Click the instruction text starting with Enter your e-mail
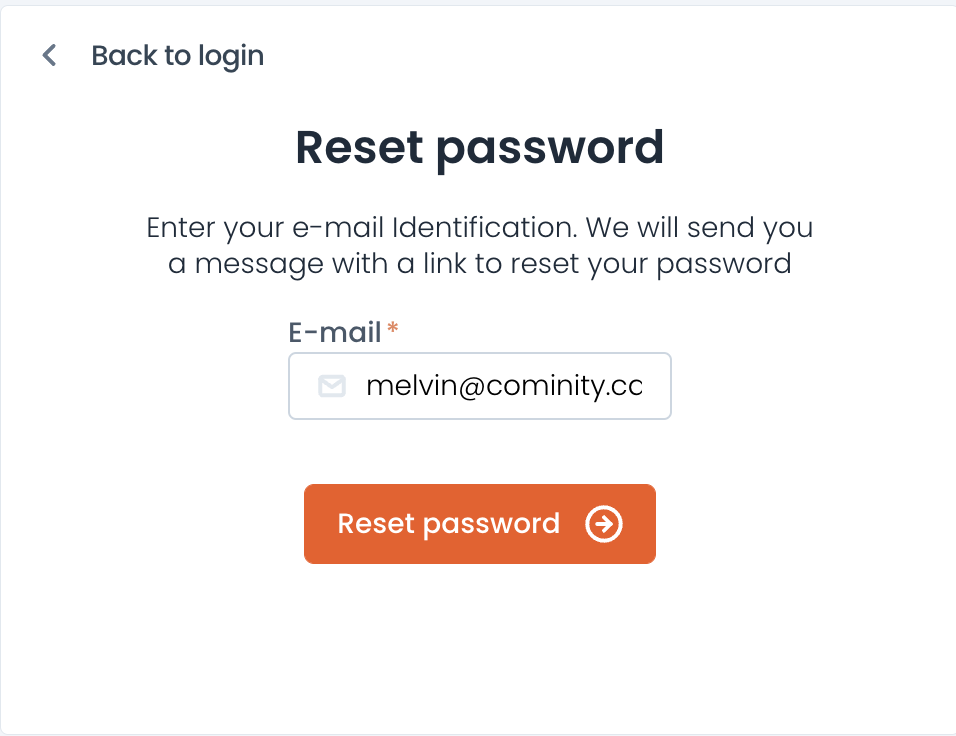Image resolution: width=956 pixels, height=736 pixels. [x=480, y=246]
